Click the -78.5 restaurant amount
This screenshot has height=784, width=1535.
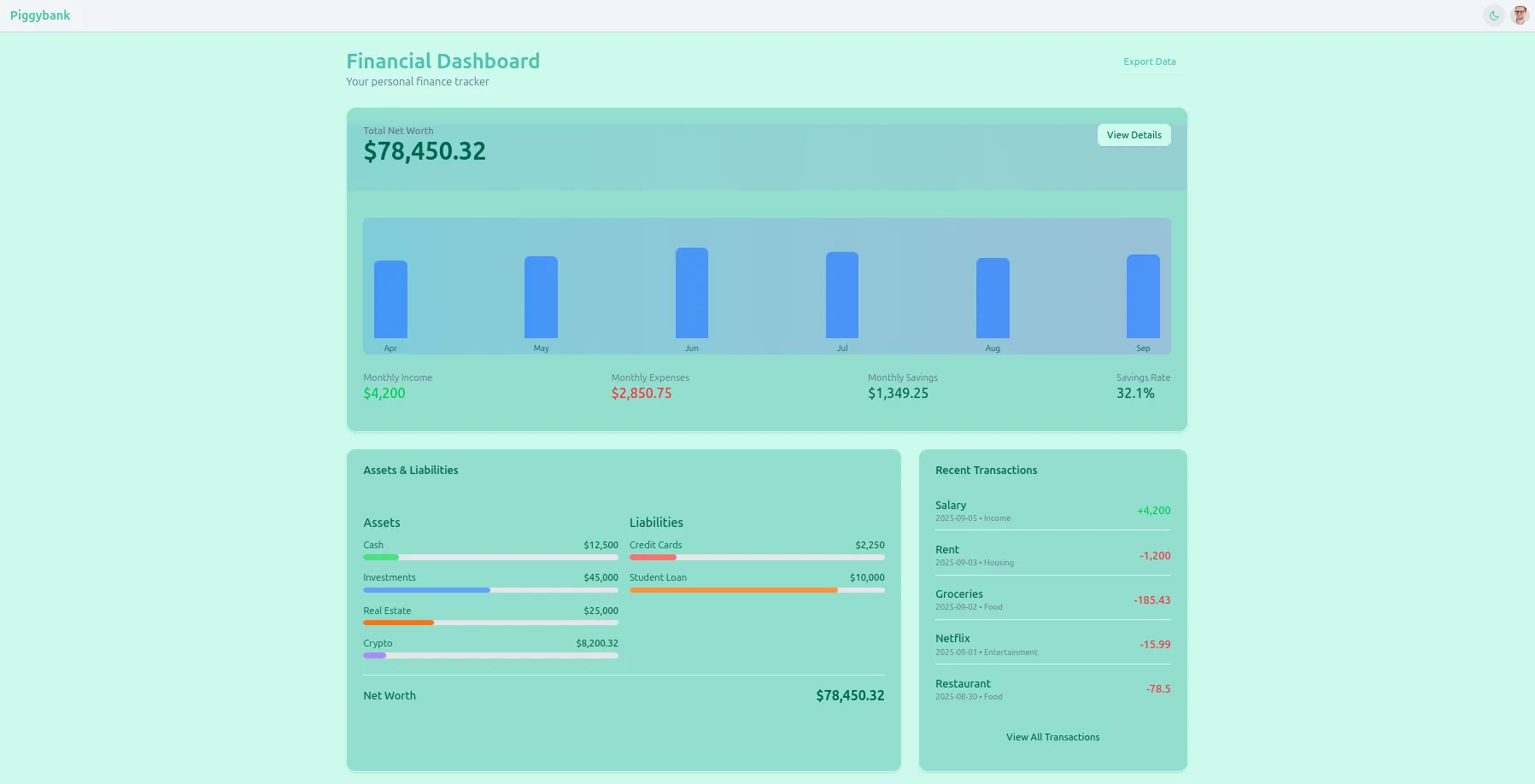click(x=1158, y=689)
